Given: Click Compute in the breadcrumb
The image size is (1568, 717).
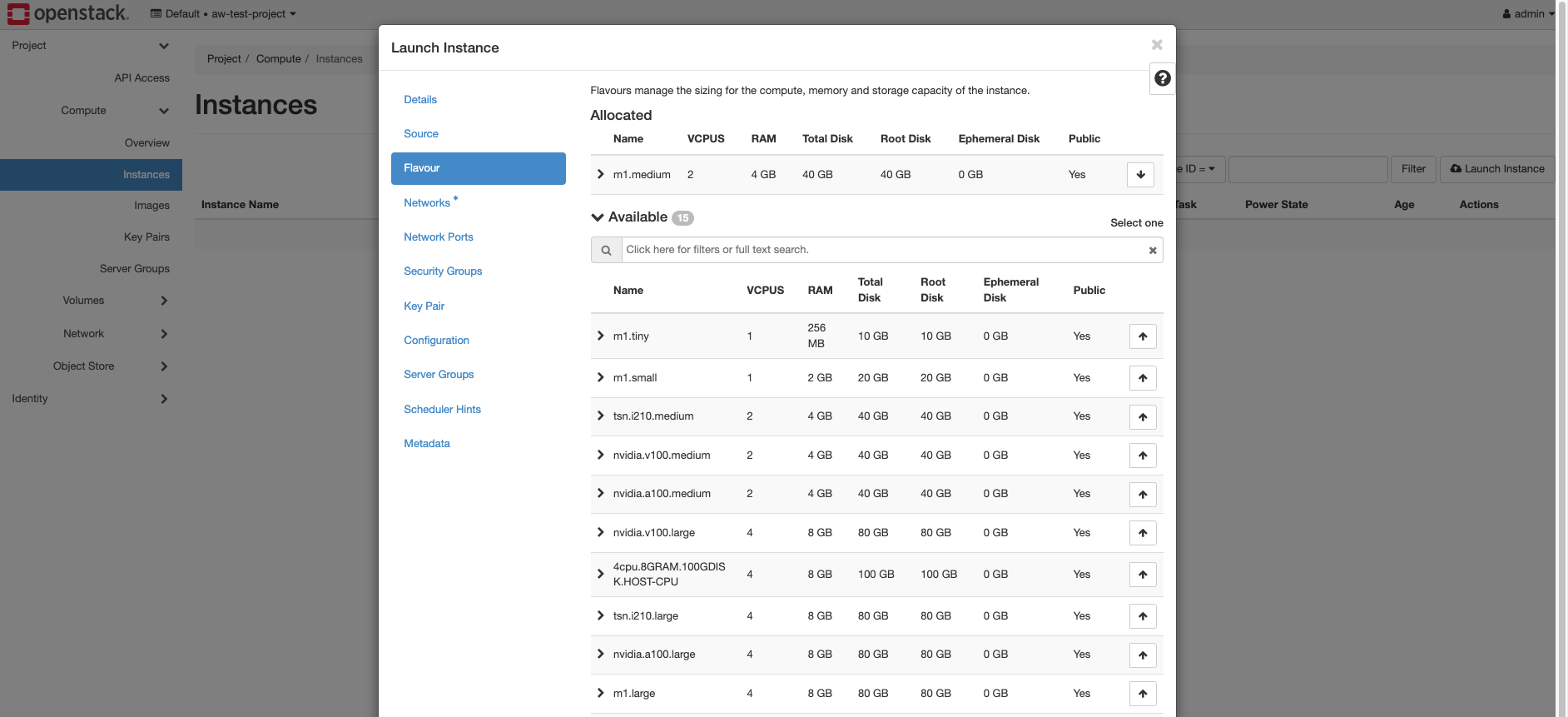Looking at the screenshot, I should coord(279,59).
